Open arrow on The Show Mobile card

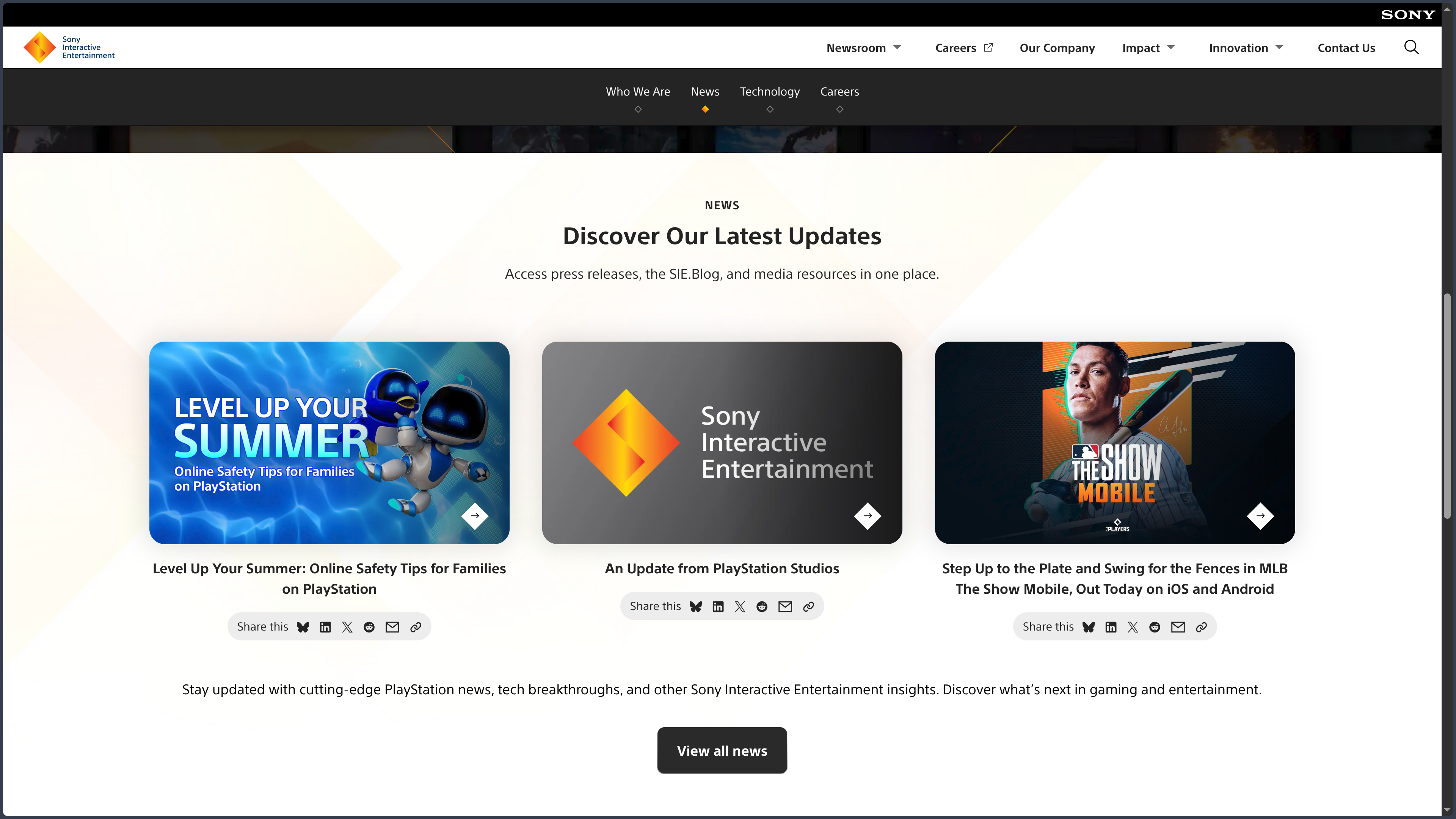[1260, 516]
